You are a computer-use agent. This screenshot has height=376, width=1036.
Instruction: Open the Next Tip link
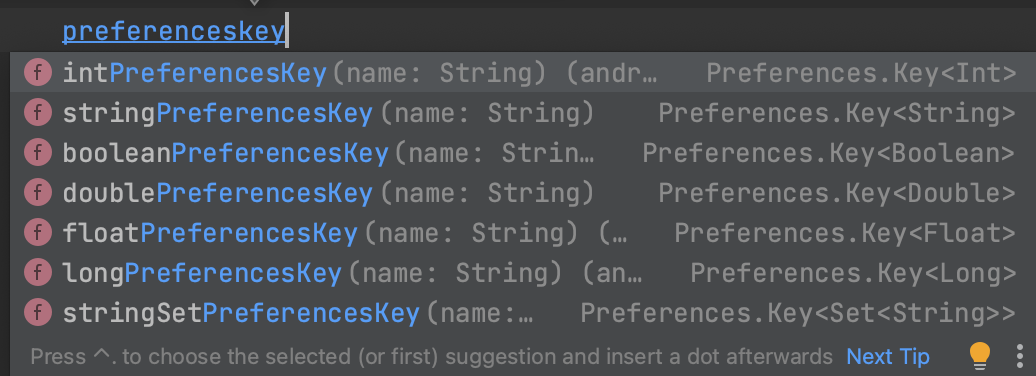[x=887, y=357]
